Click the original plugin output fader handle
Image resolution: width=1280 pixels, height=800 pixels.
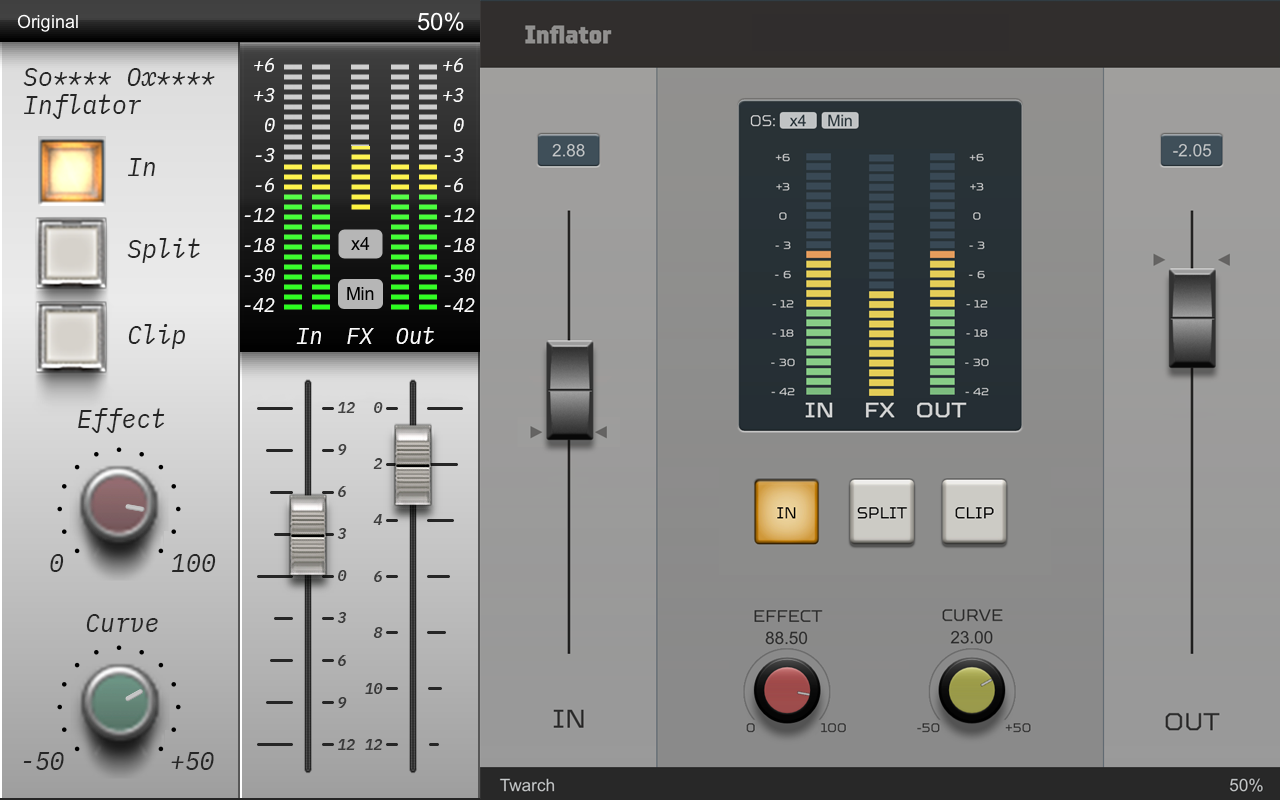(412, 465)
